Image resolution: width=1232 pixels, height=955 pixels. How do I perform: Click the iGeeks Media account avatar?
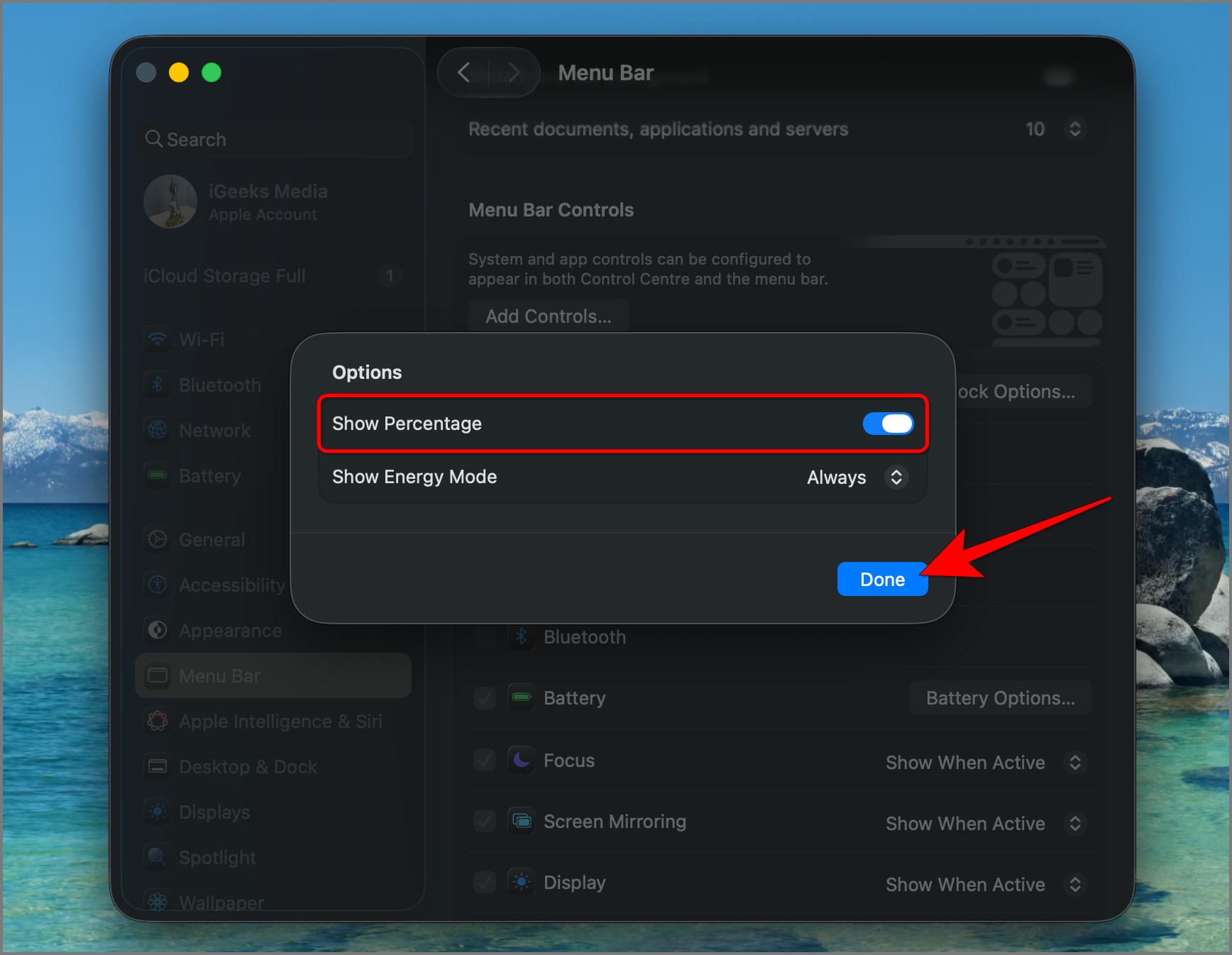point(170,202)
